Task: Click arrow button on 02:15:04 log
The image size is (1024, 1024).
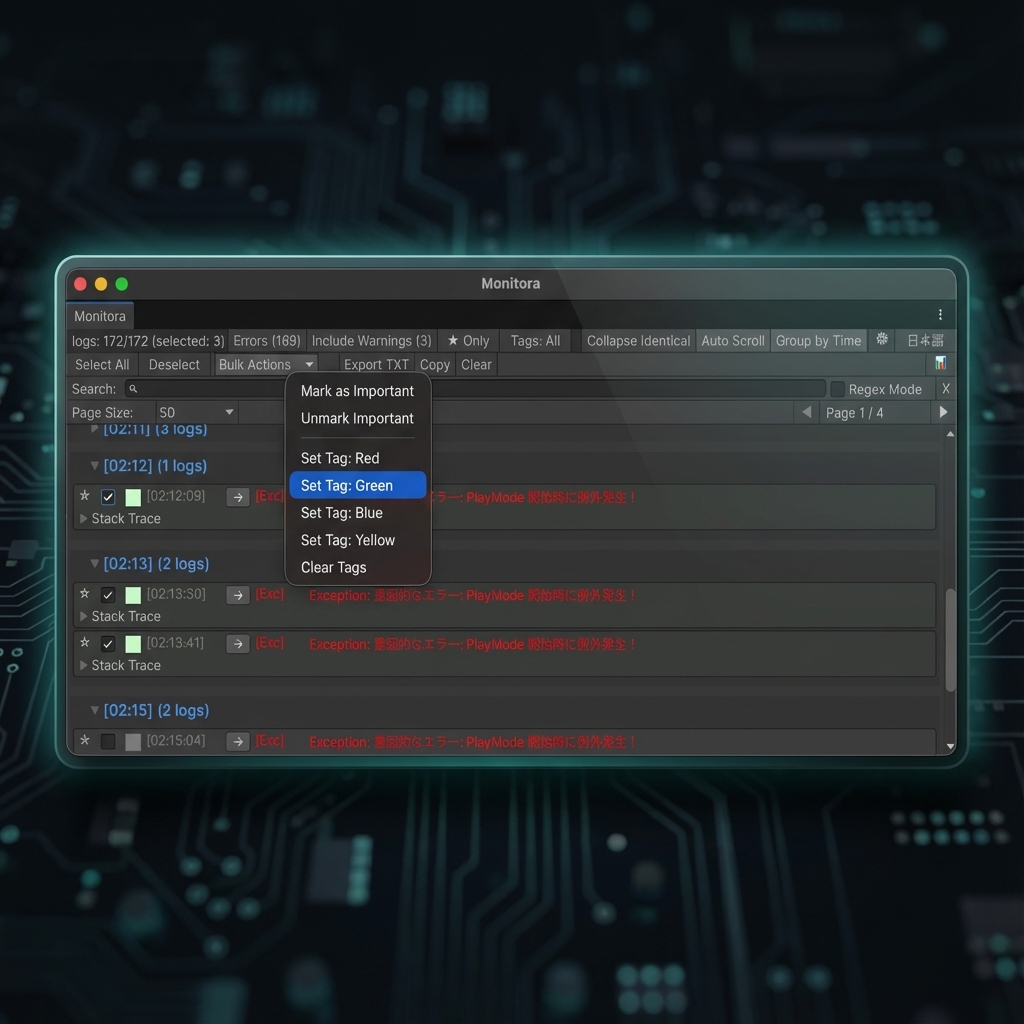Action: point(238,742)
